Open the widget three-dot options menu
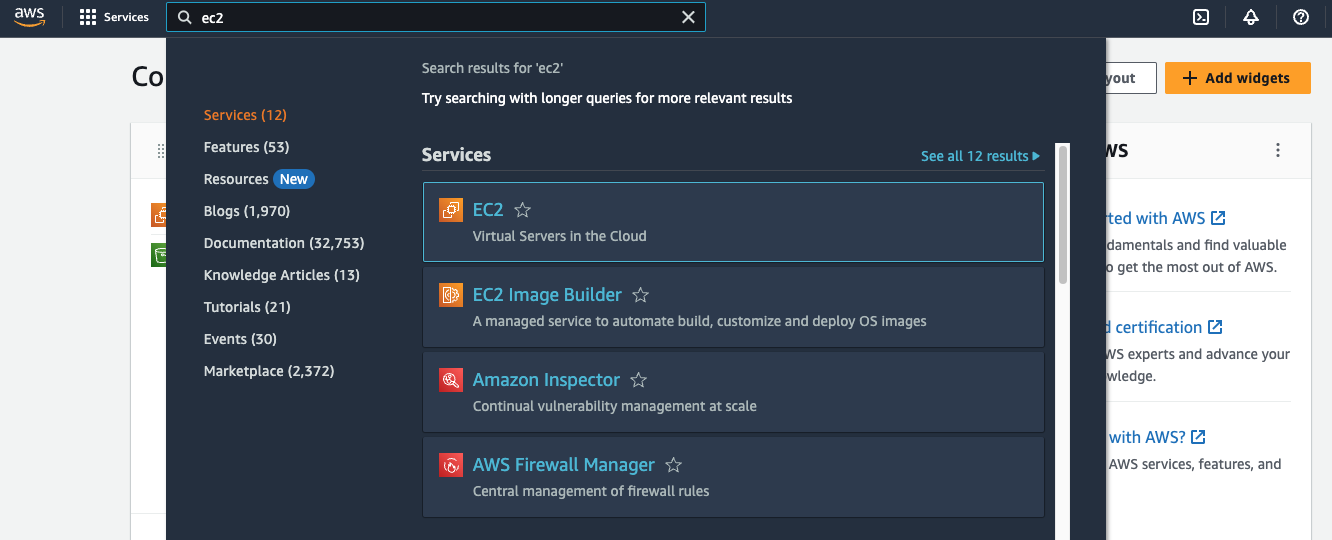The image size is (1332, 540). 1278,151
